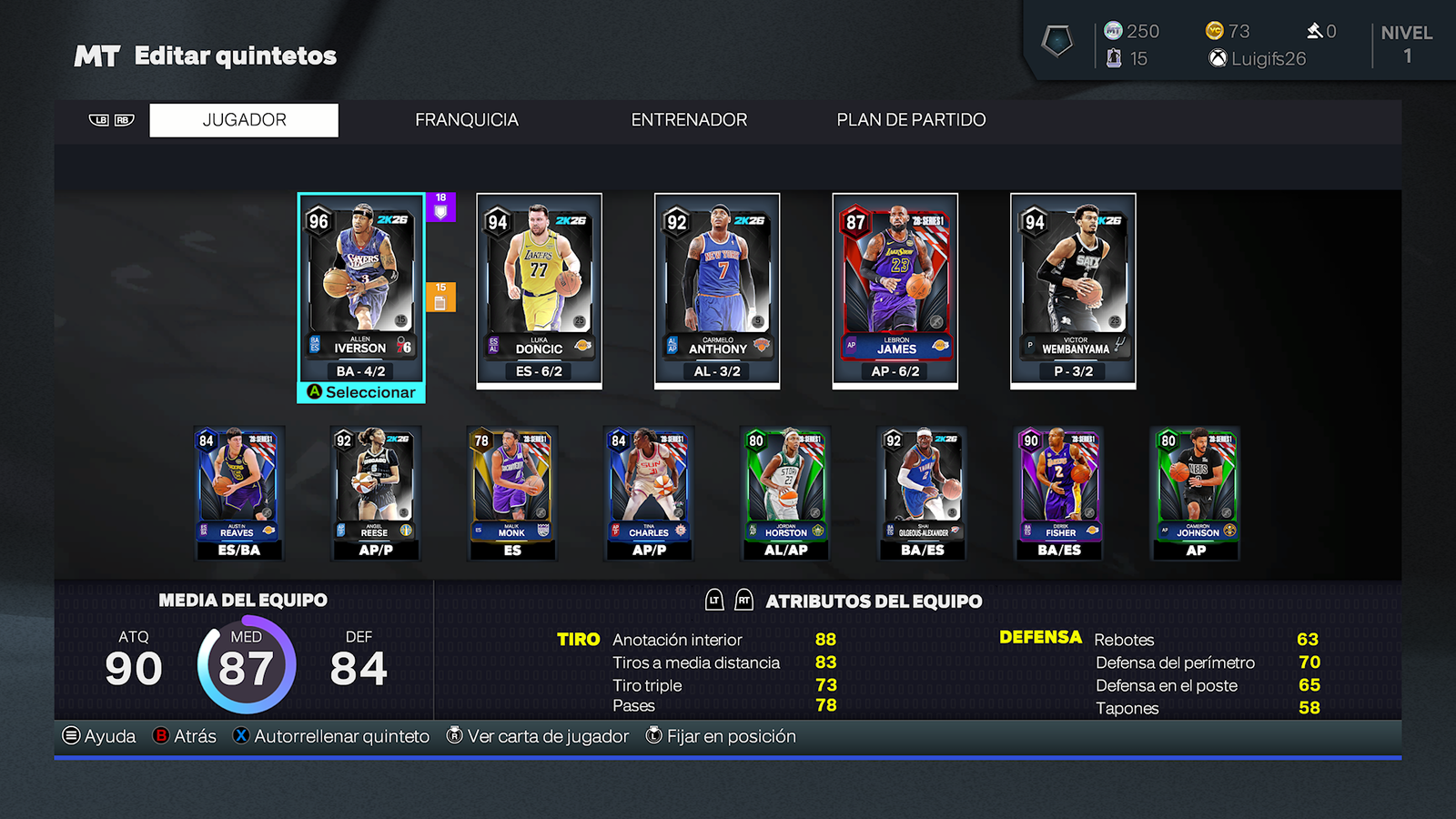This screenshot has width=1456, height=819.
Task: Click the Pases attribute row
Action: pyautogui.click(x=724, y=705)
